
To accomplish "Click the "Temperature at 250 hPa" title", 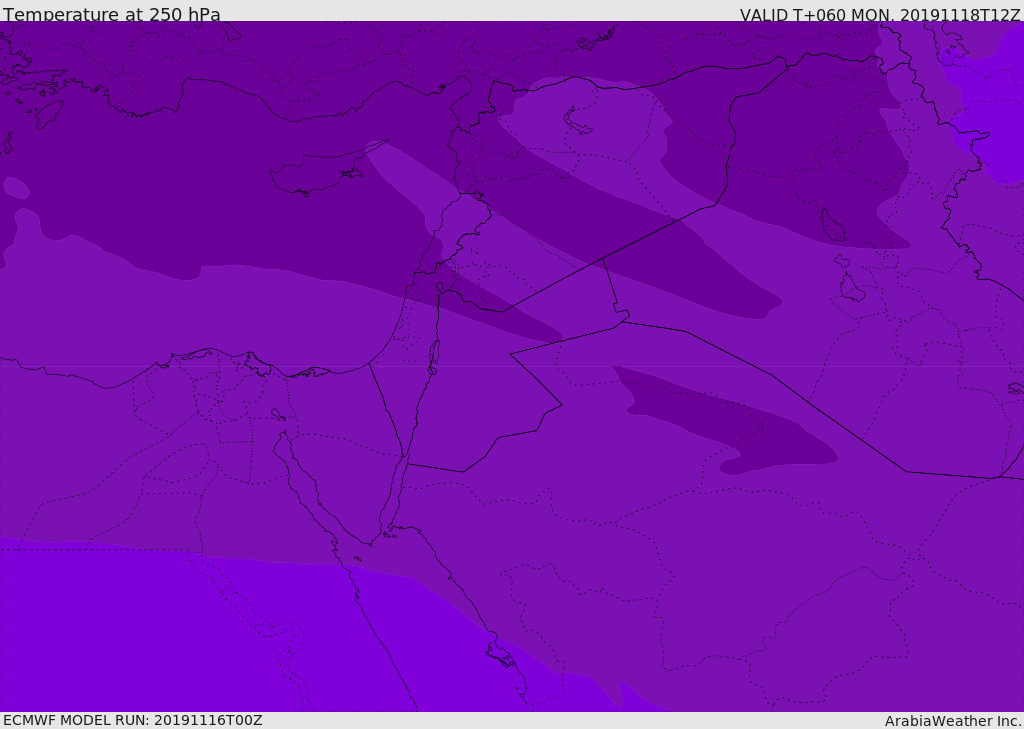I will pos(112,14).
